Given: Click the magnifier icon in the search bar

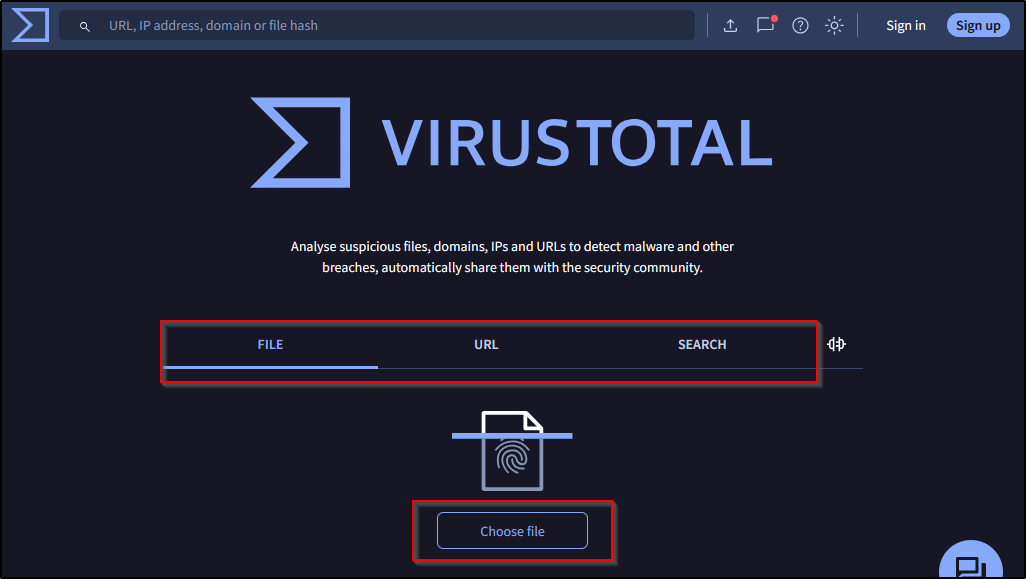Looking at the screenshot, I should (85, 26).
